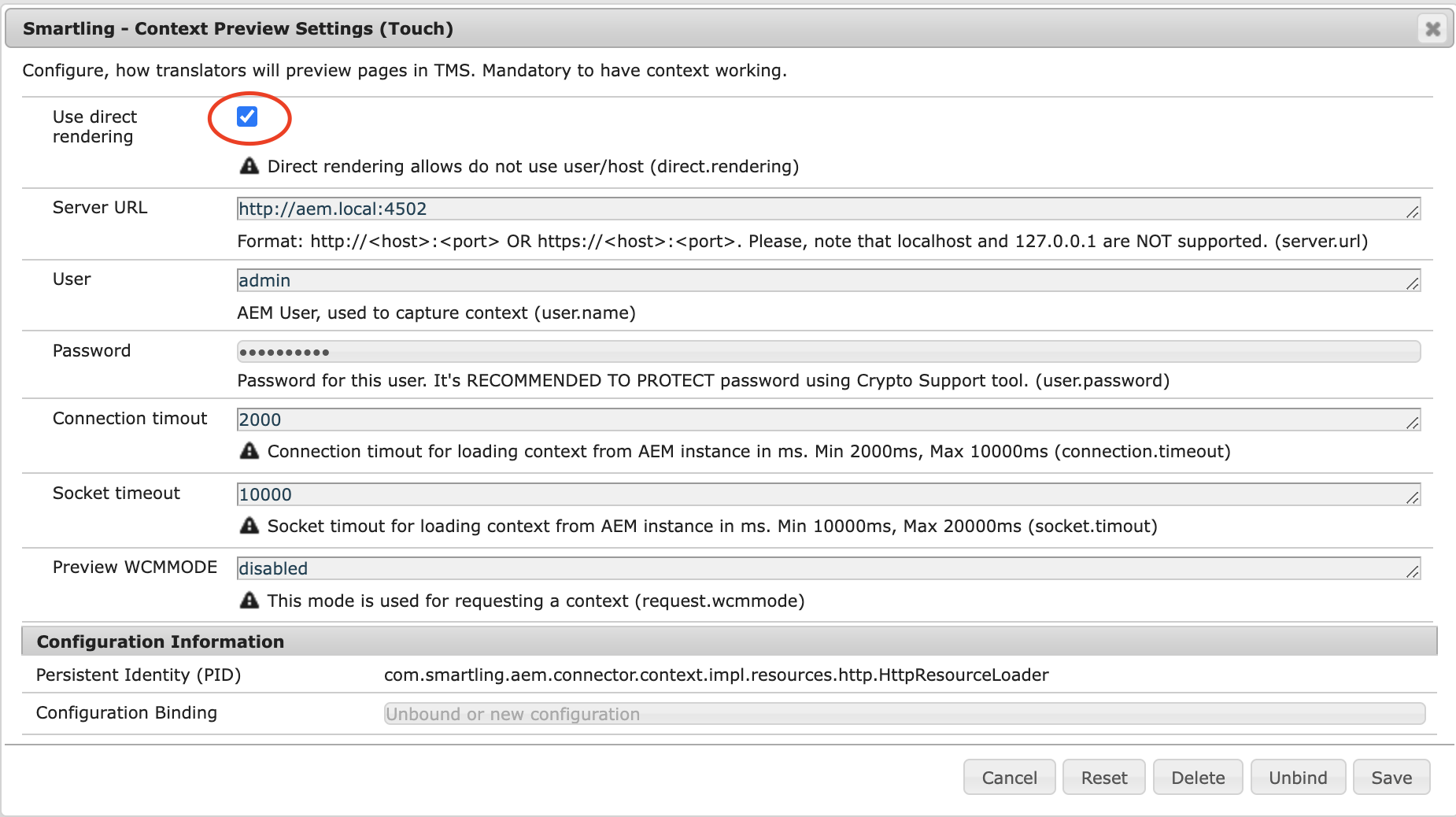Click the 'Configuration Binding' label
Screen dimensions: 1456x817
pos(127,713)
